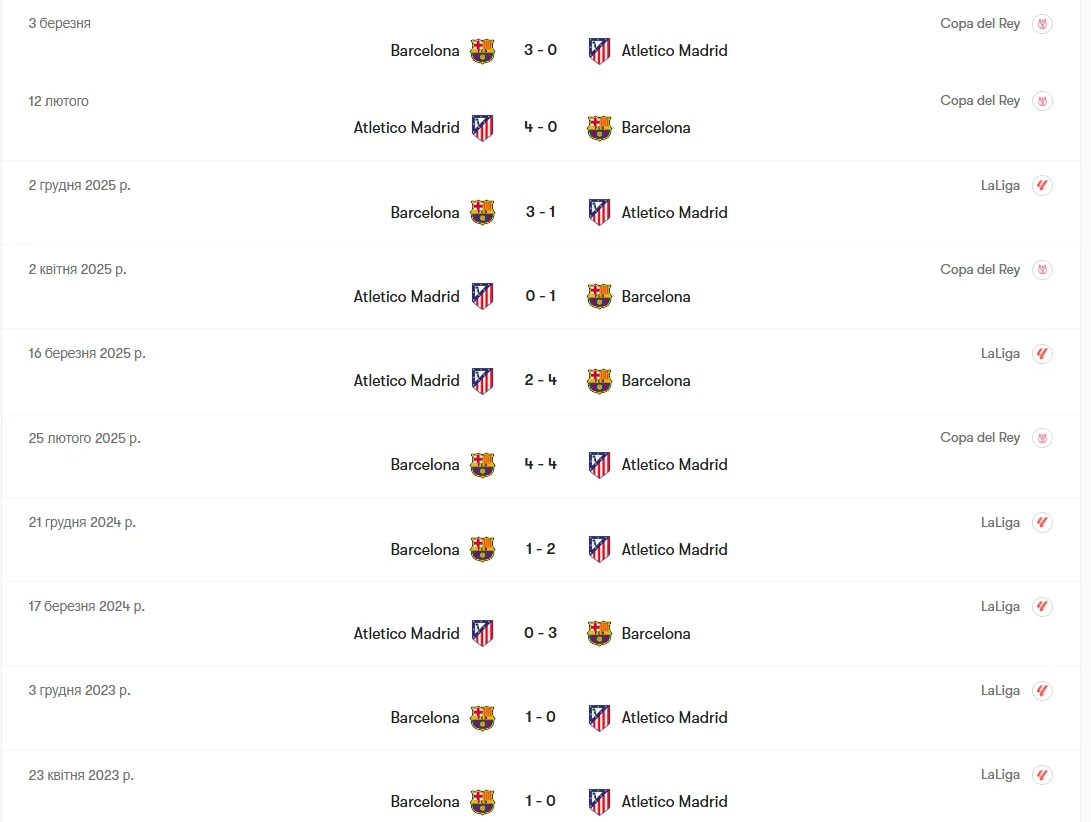Select the 1 - 2 score on 21 грудня 2024
1091x822 pixels.
pos(540,550)
